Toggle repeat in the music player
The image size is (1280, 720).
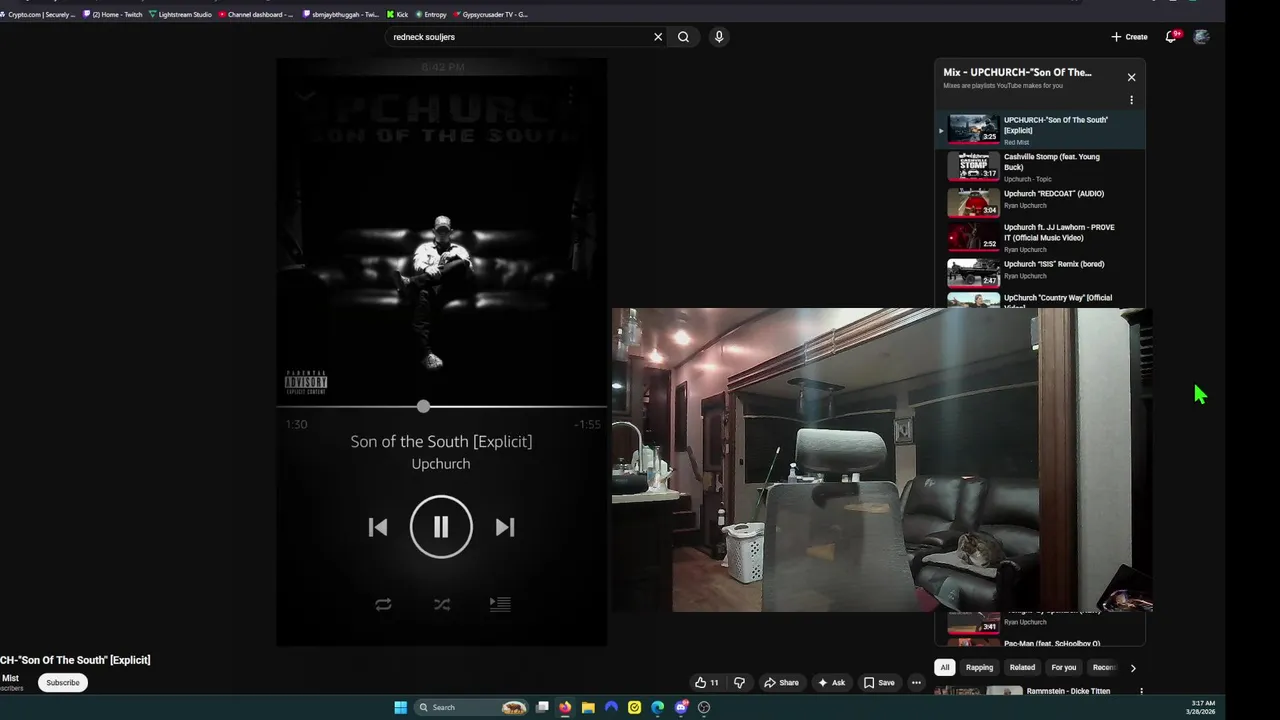pyautogui.click(x=383, y=604)
